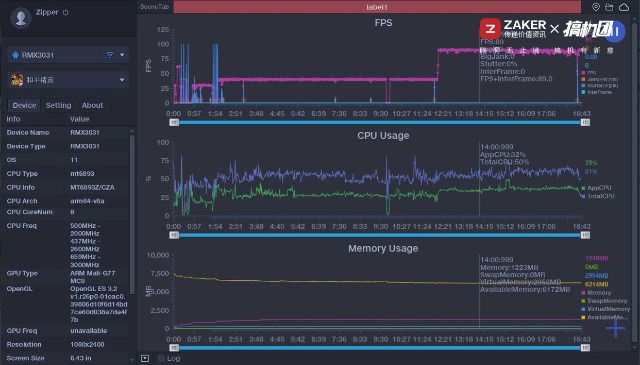Image resolution: width=640 pixels, height=365 pixels.
Task: Click the WiFi connection icon
Action: 109,55
